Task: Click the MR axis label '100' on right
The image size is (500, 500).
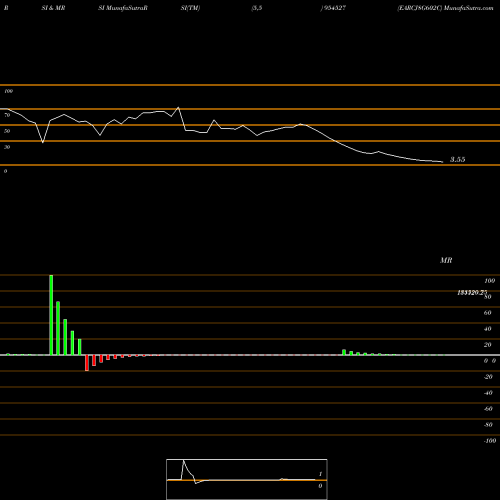Action: coord(490,281)
